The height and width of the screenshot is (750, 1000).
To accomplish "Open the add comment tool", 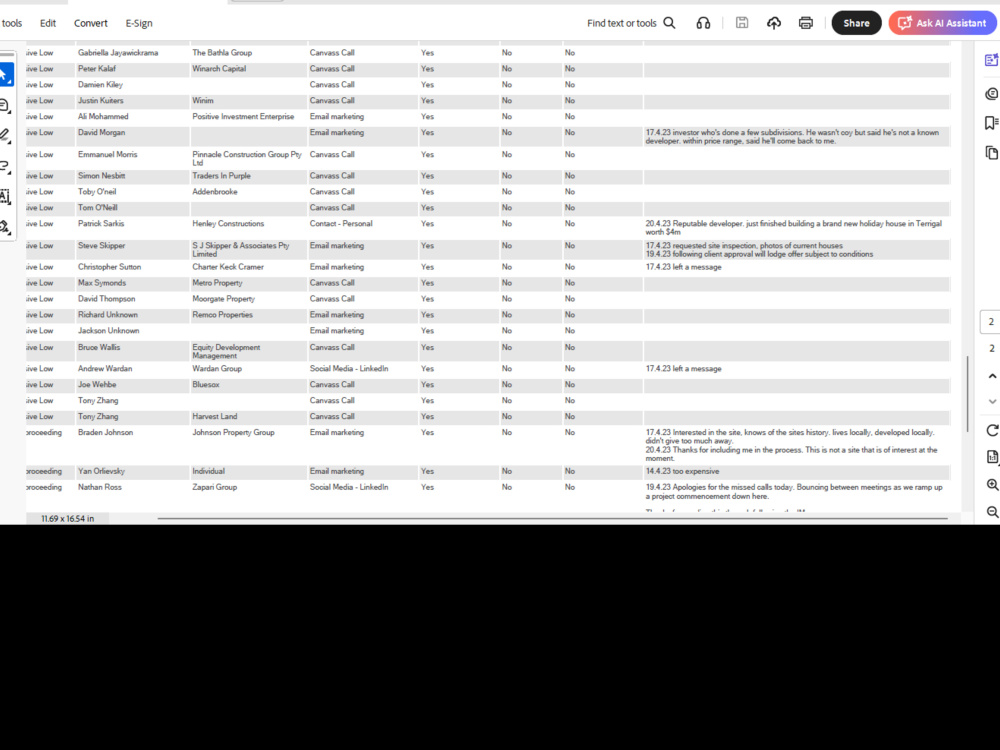I will pos(5,106).
